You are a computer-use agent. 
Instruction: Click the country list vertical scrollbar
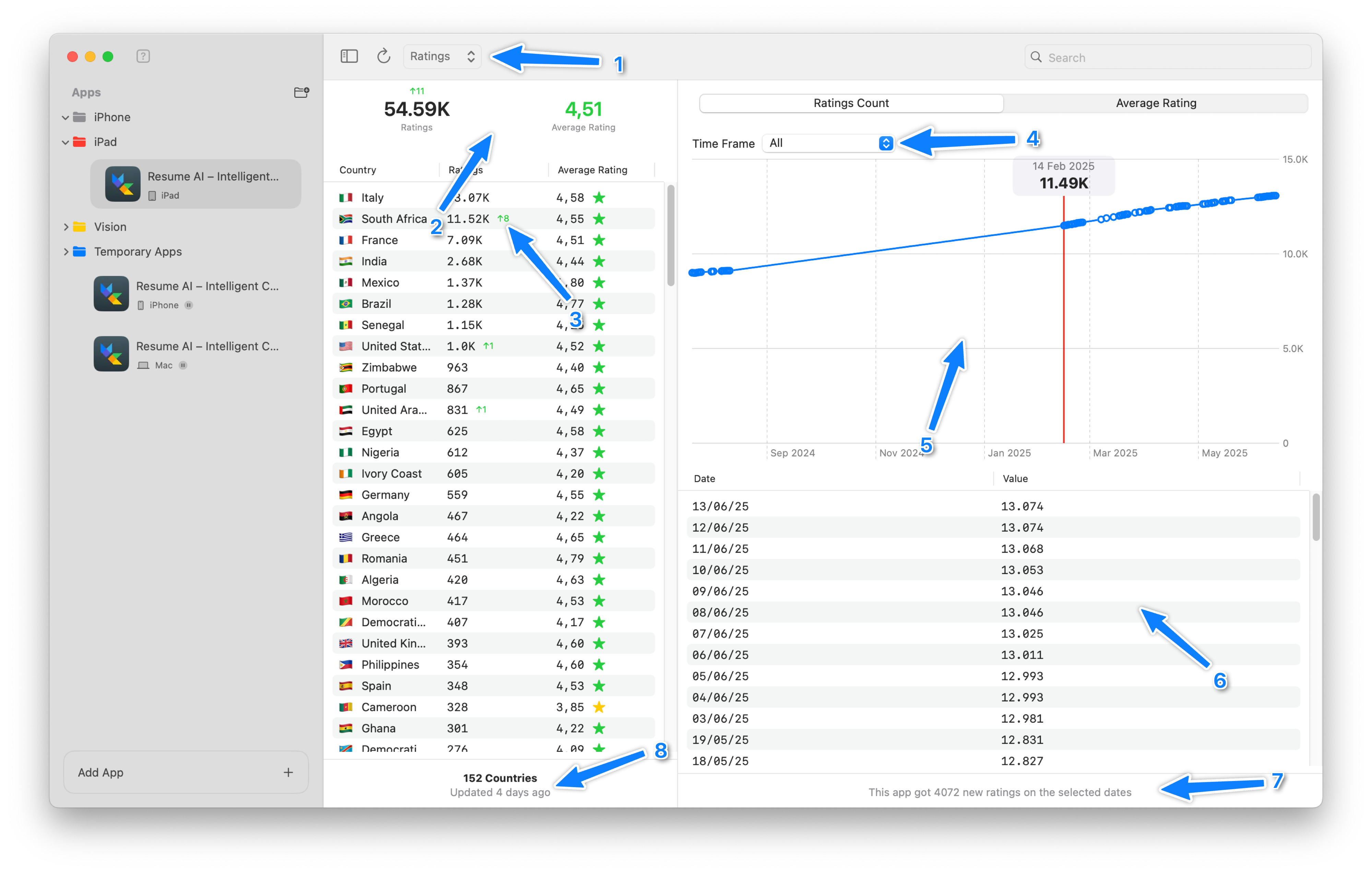click(671, 235)
